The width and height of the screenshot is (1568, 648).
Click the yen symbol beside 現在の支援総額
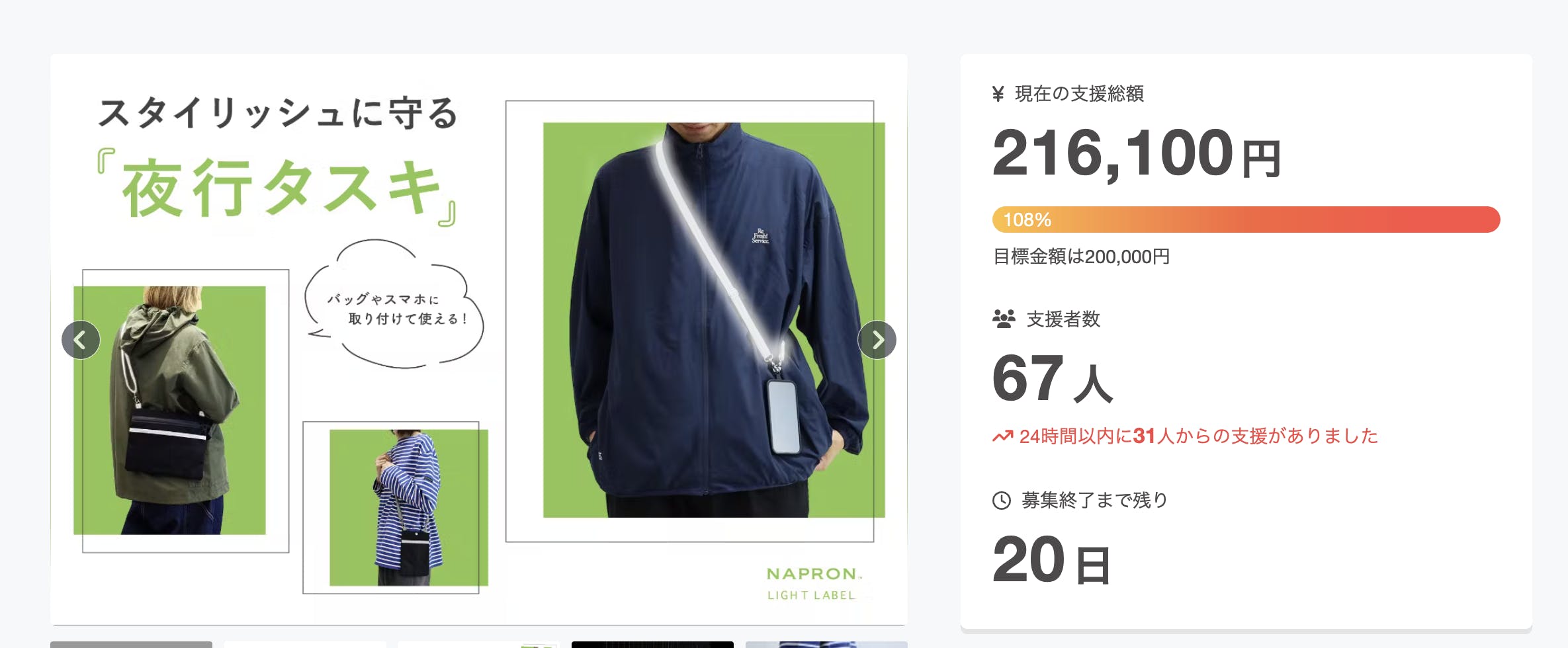(998, 94)
